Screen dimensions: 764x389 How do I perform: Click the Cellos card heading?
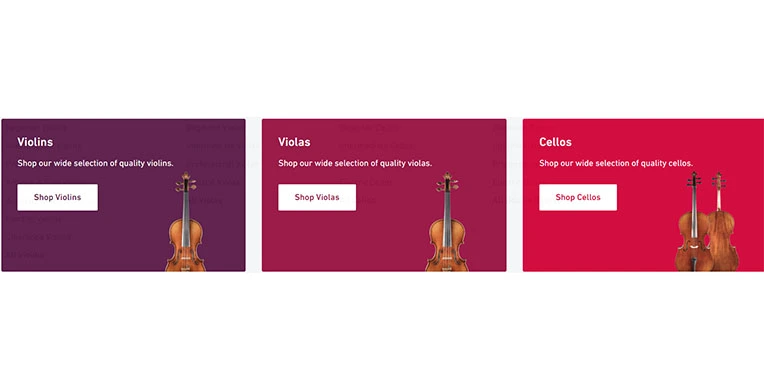(x=555, y=142)
